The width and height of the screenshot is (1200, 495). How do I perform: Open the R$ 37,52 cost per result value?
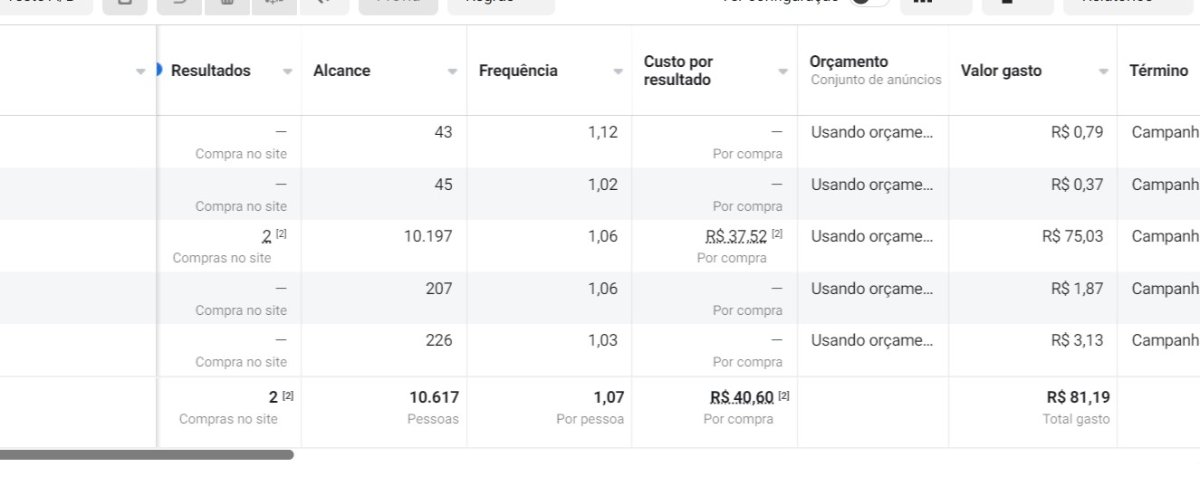[x=736, y=236]
